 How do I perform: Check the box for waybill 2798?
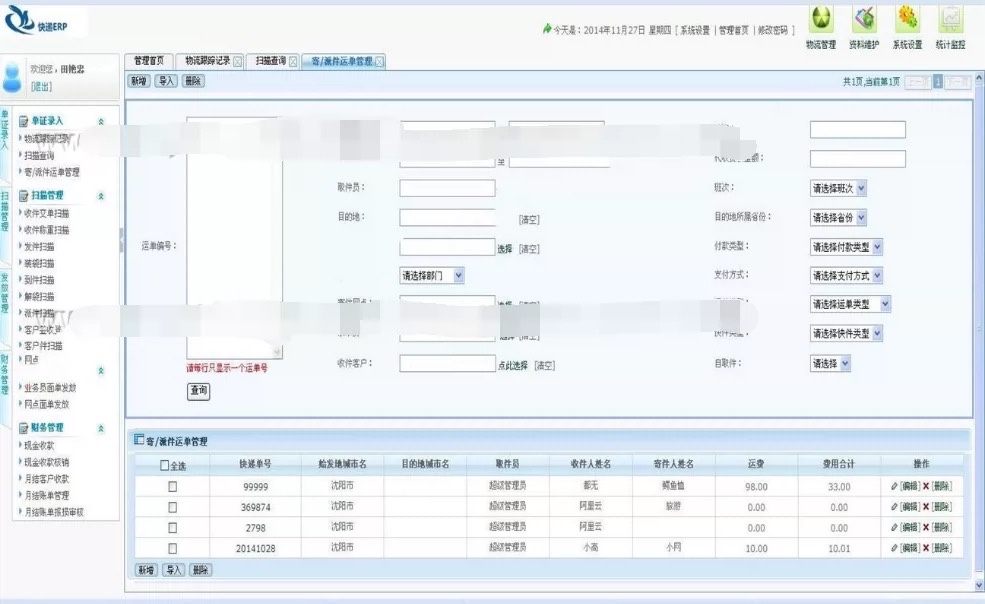coord(173,528)
